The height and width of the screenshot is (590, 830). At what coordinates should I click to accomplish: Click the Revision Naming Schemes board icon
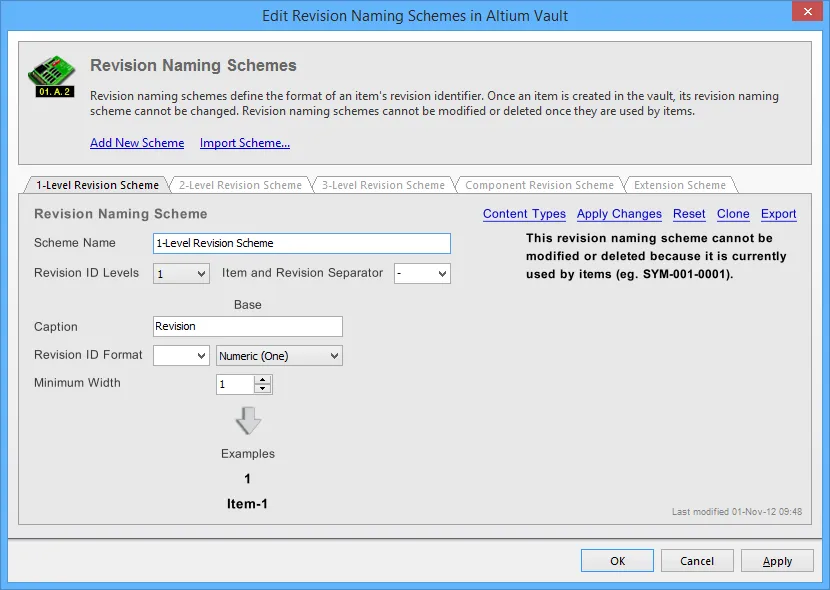[x=51, y=76]
